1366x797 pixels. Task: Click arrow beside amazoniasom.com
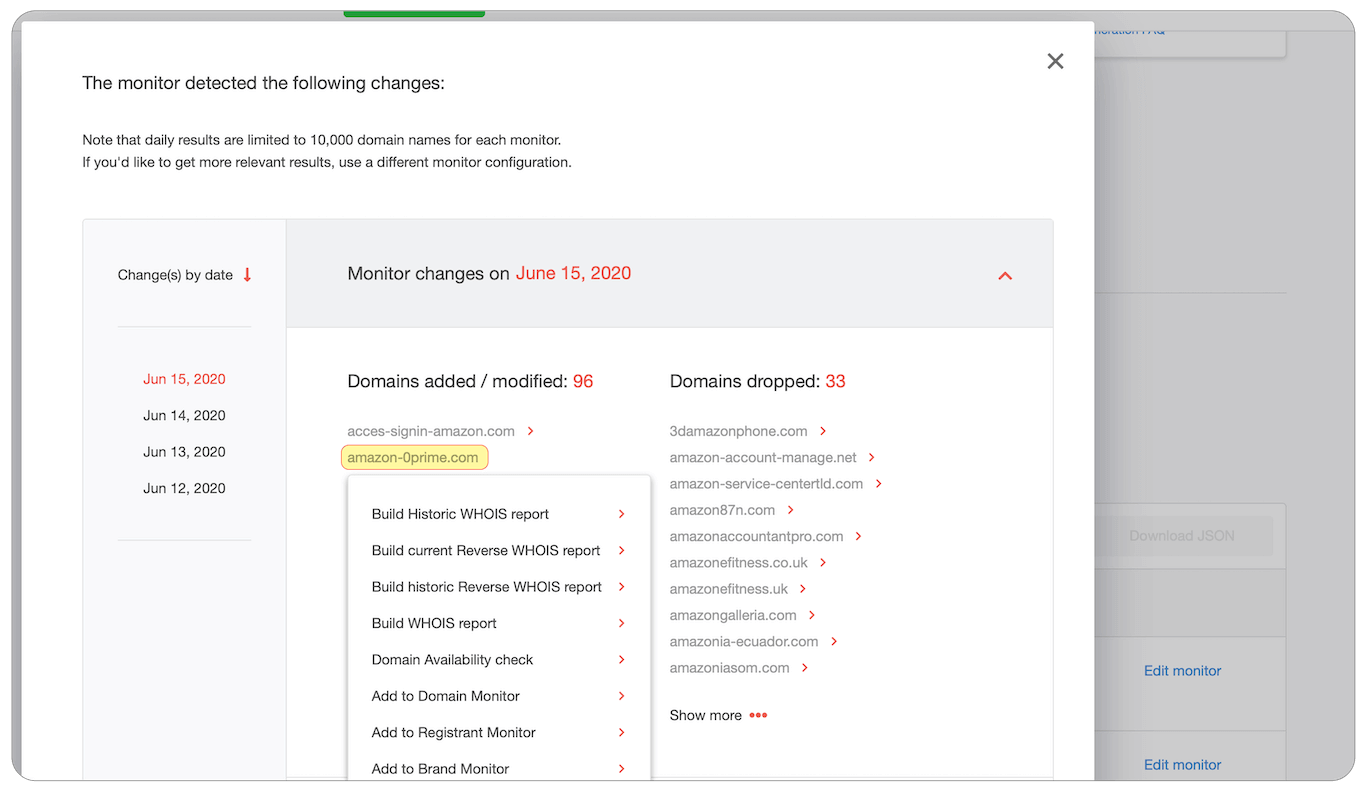coord(805,668)
